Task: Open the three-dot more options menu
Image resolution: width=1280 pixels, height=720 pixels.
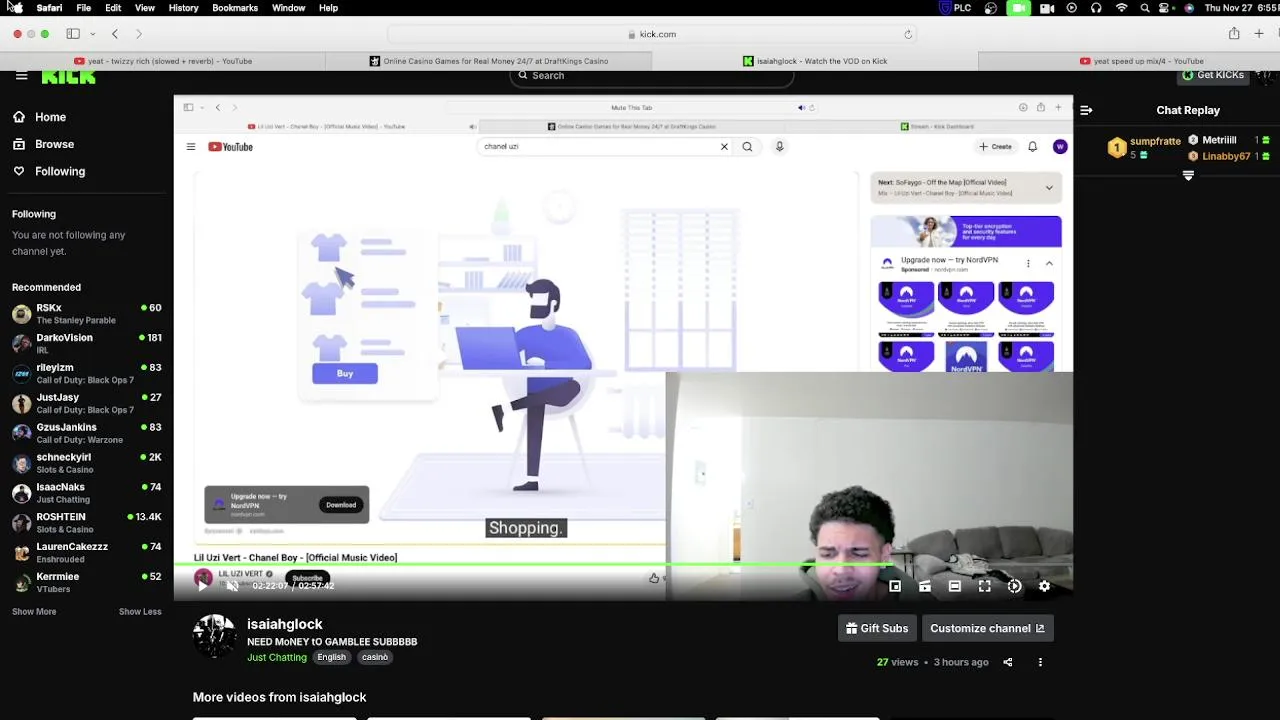Action: pos(1040,662)
